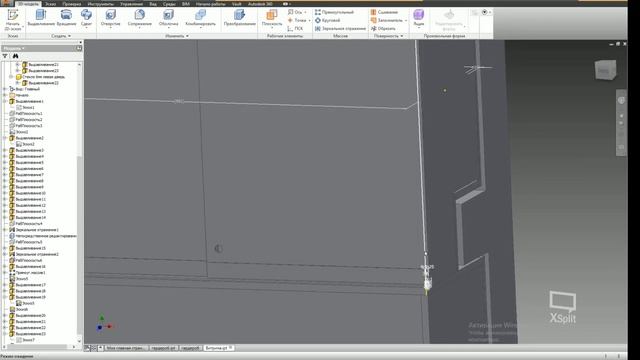The height and width of the screenshot is (360, 640).
Task: Select the Точка (Work Point) tool
Action: (297, 20)
